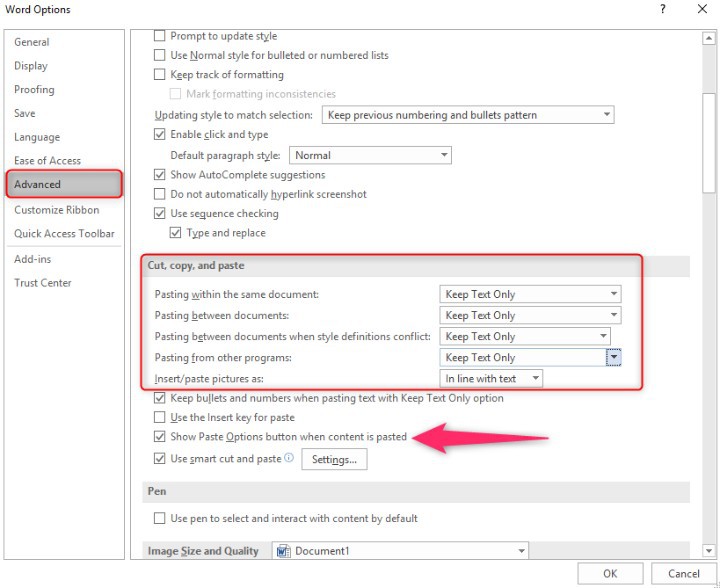
Task: Switch to Proofing category
Action: 34,90
